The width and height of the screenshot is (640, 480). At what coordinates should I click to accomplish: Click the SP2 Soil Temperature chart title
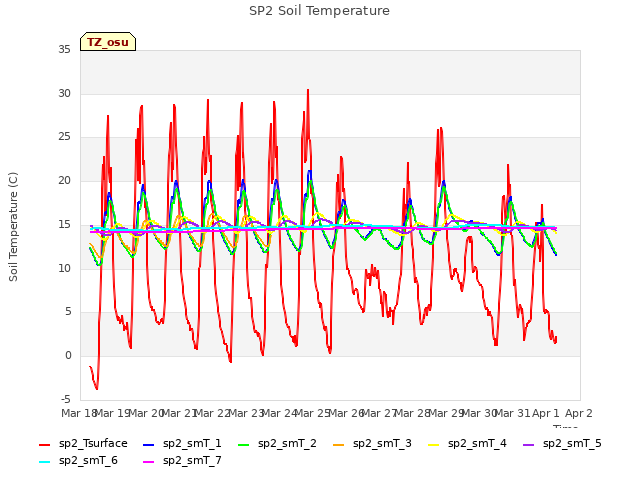click(x=319, y=11)
